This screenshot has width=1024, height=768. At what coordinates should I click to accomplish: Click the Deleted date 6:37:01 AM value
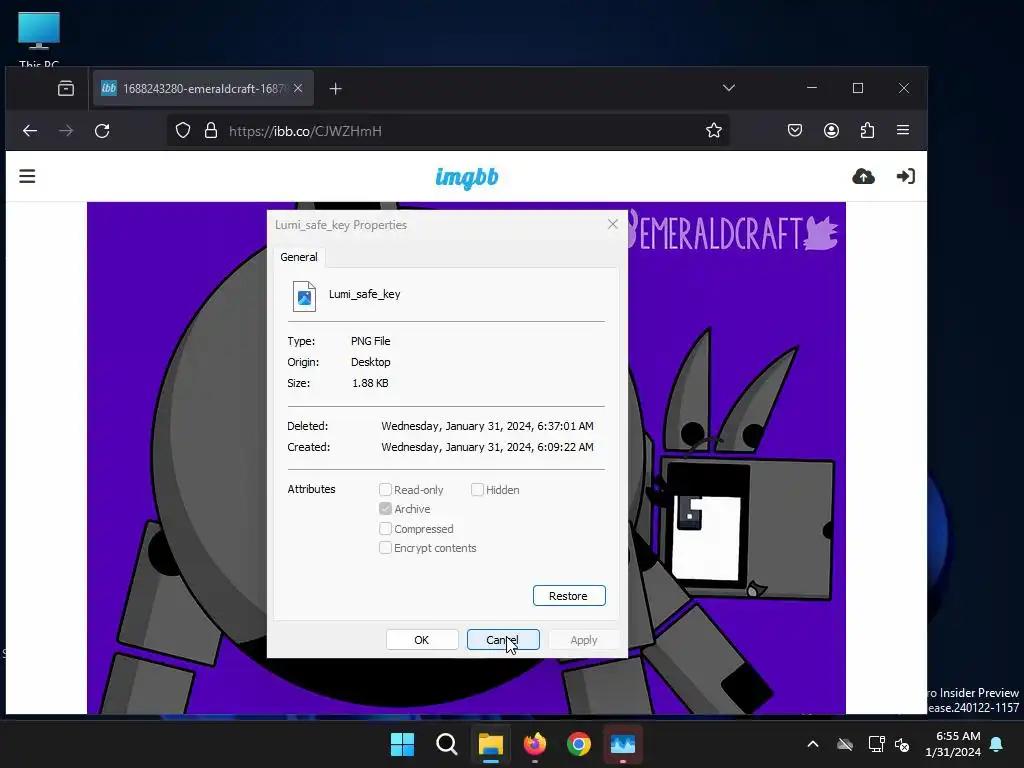[487, 426]
